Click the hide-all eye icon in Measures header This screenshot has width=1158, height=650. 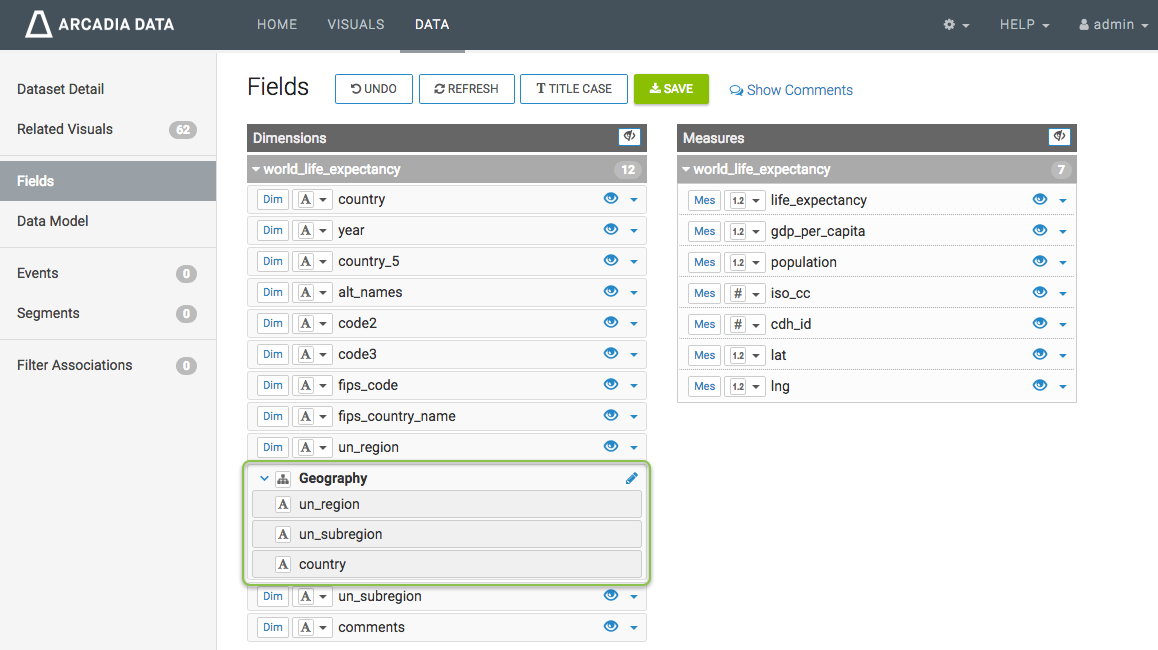tap(1059, 137)
